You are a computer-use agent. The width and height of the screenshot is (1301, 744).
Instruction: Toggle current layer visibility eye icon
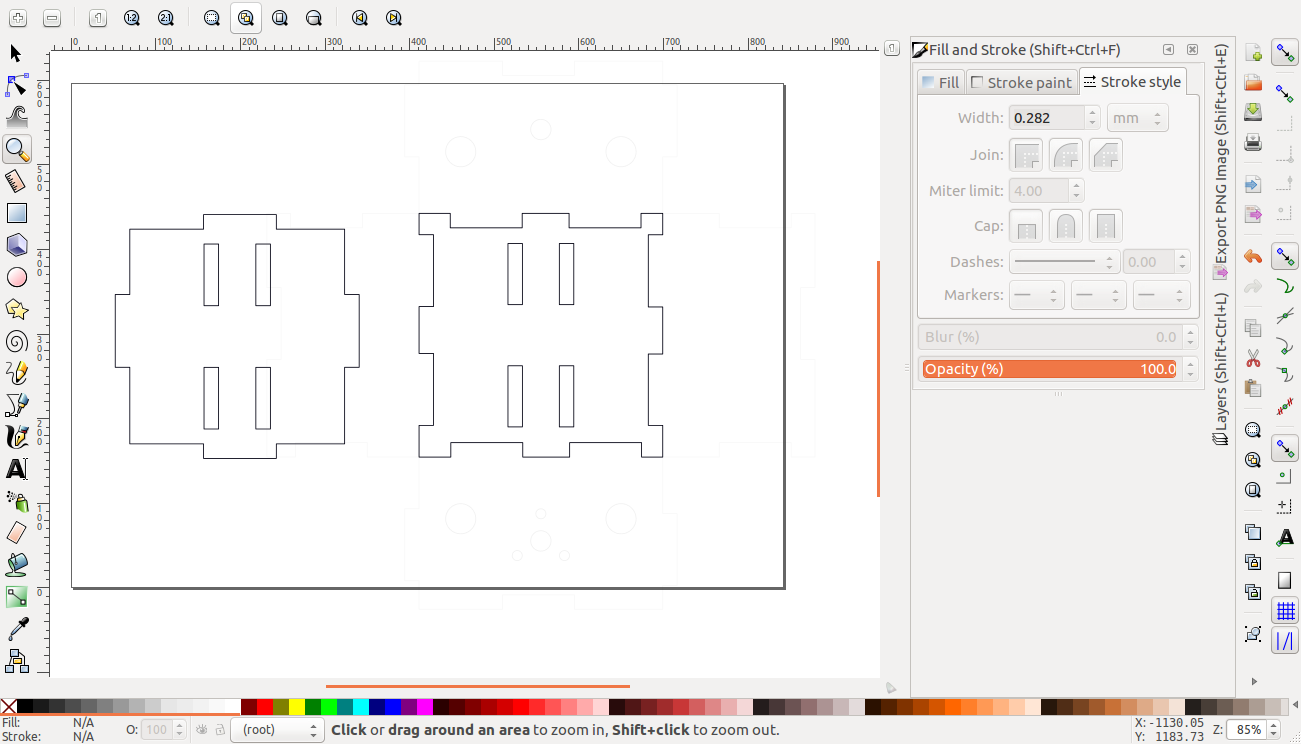click(x=202, y=730)
